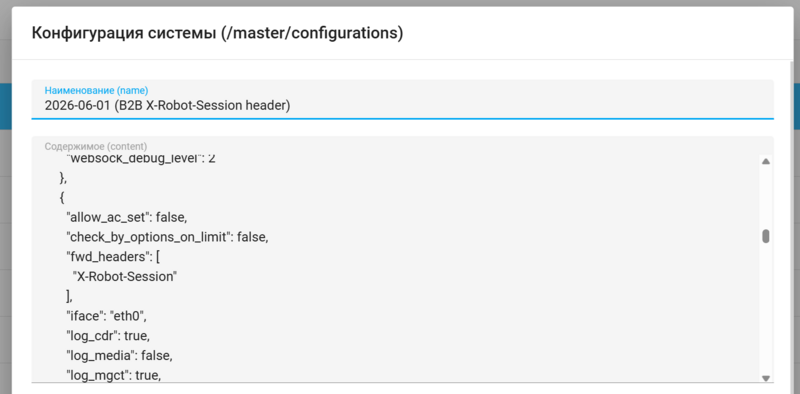Place cursor on the "log_cdr" line
Image resolution: width=800 pixels, height=394 pixels.
(x=108, y=336)
